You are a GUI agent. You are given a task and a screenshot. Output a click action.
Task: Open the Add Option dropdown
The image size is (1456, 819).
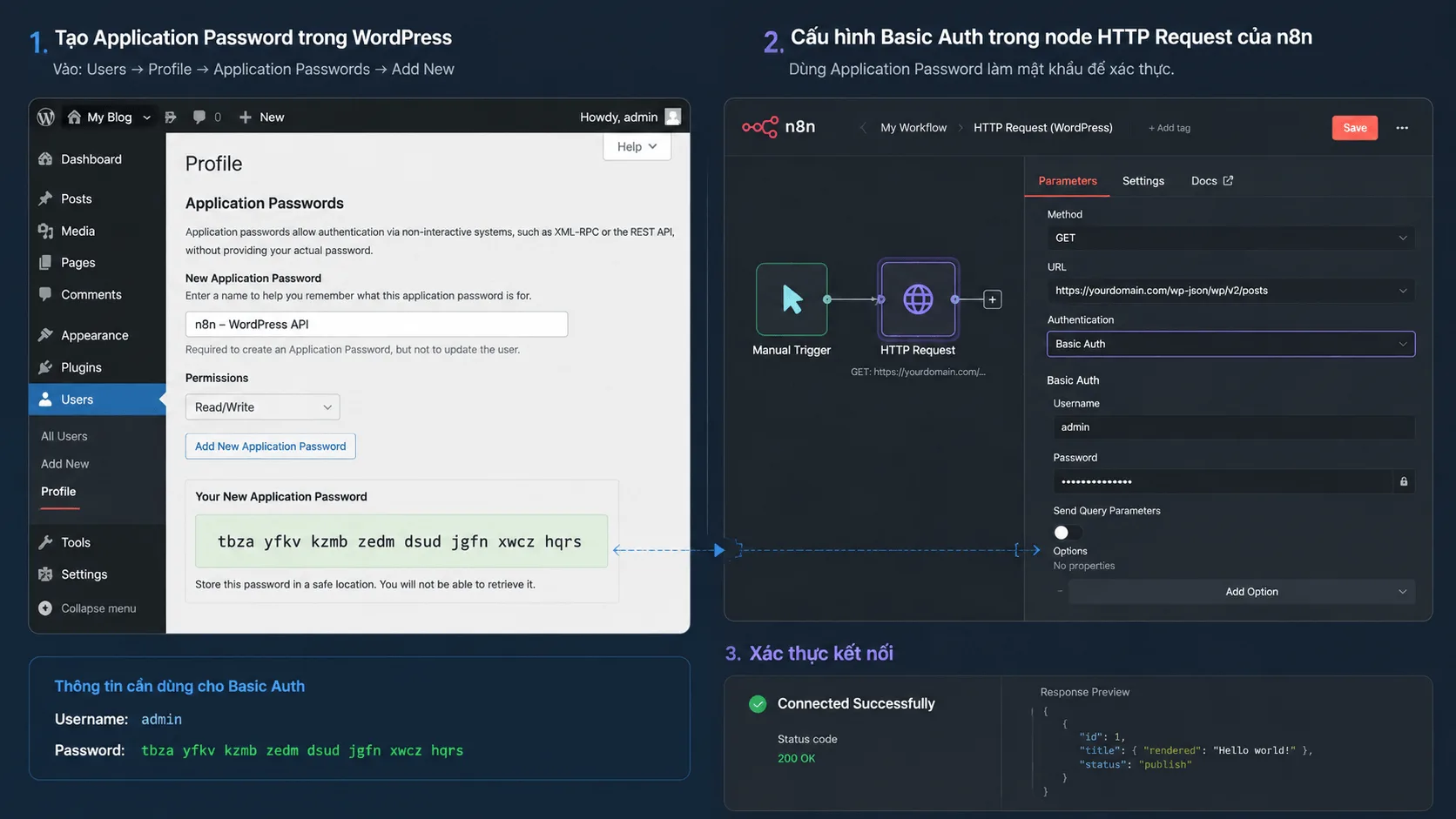pyautogui.click(x=1242, y=592)
